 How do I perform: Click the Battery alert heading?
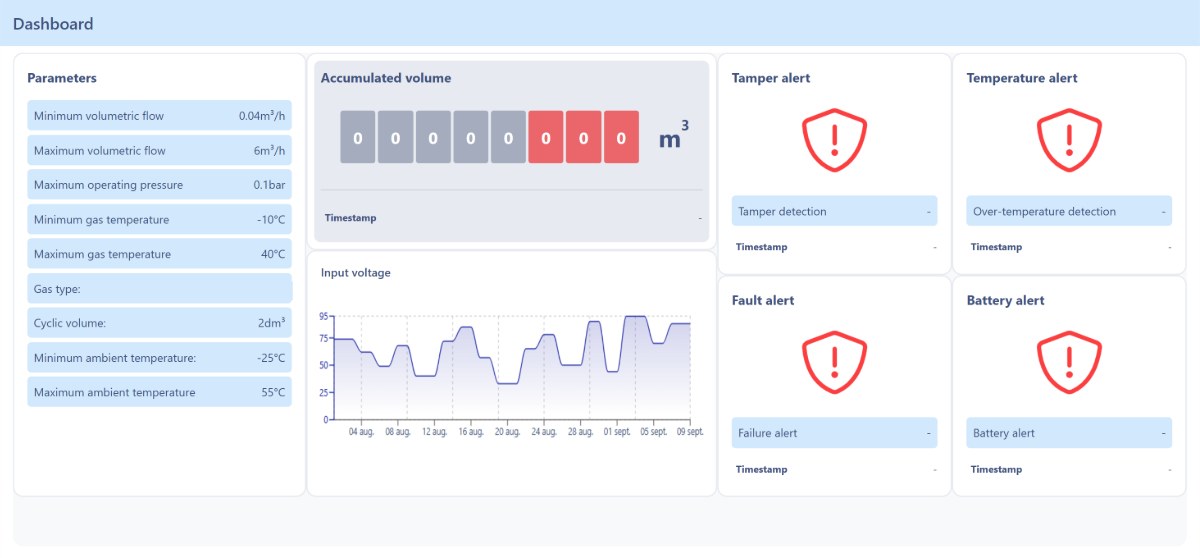coord(1005,300)
